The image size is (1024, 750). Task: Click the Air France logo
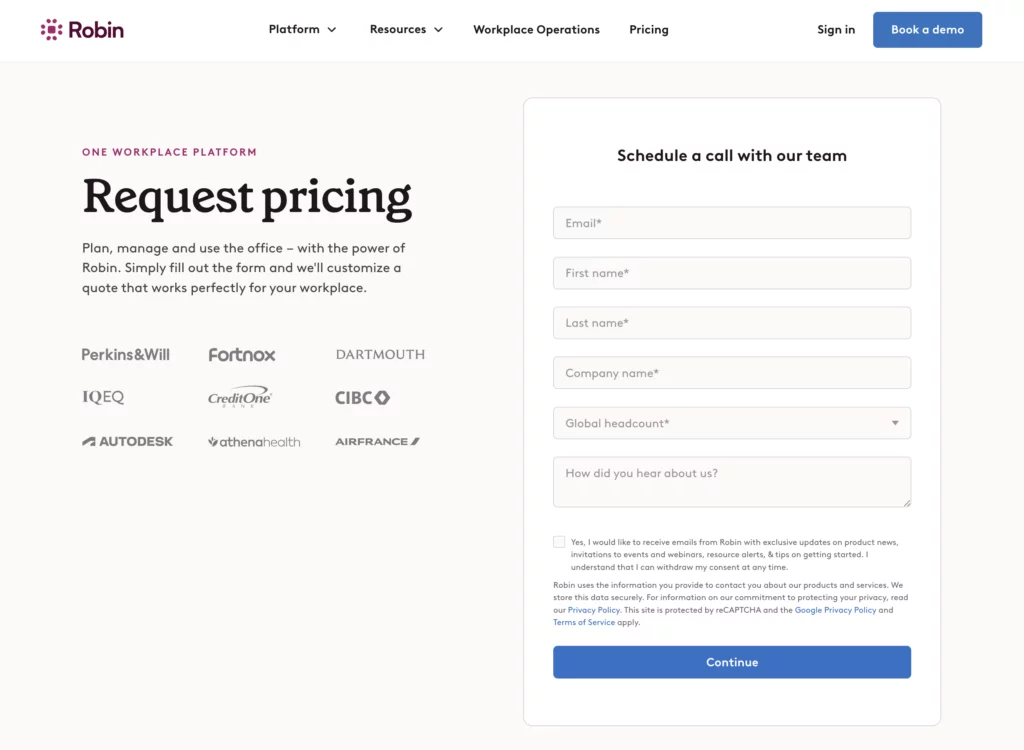(x=377, y=440)
